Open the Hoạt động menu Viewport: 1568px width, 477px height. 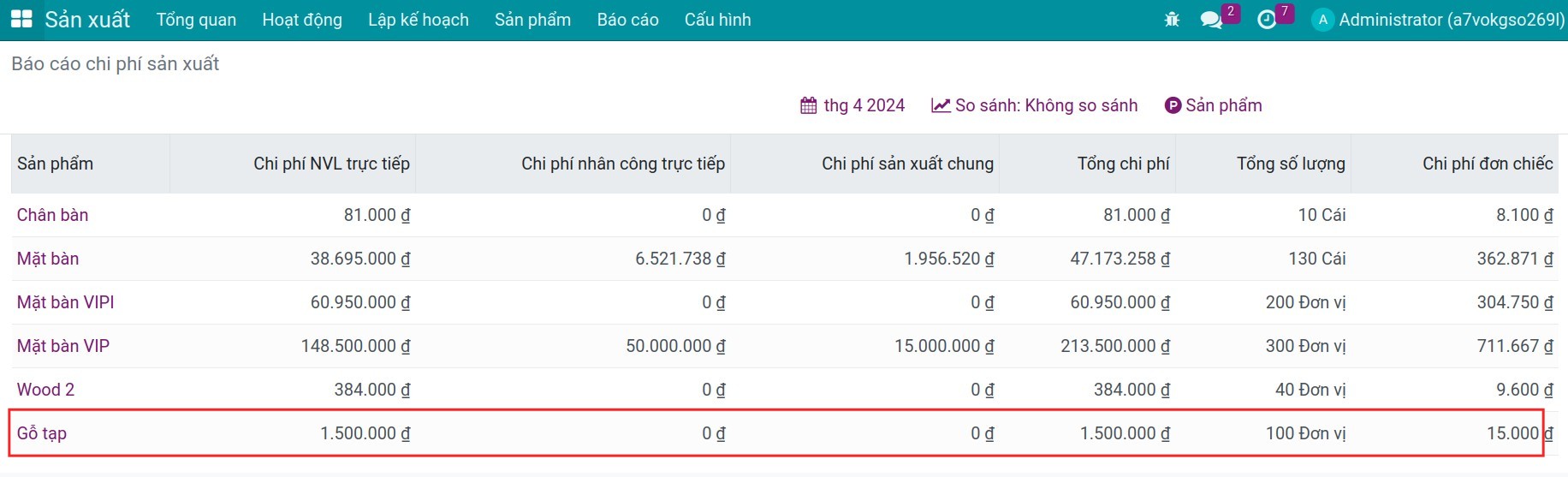[302, 20]
